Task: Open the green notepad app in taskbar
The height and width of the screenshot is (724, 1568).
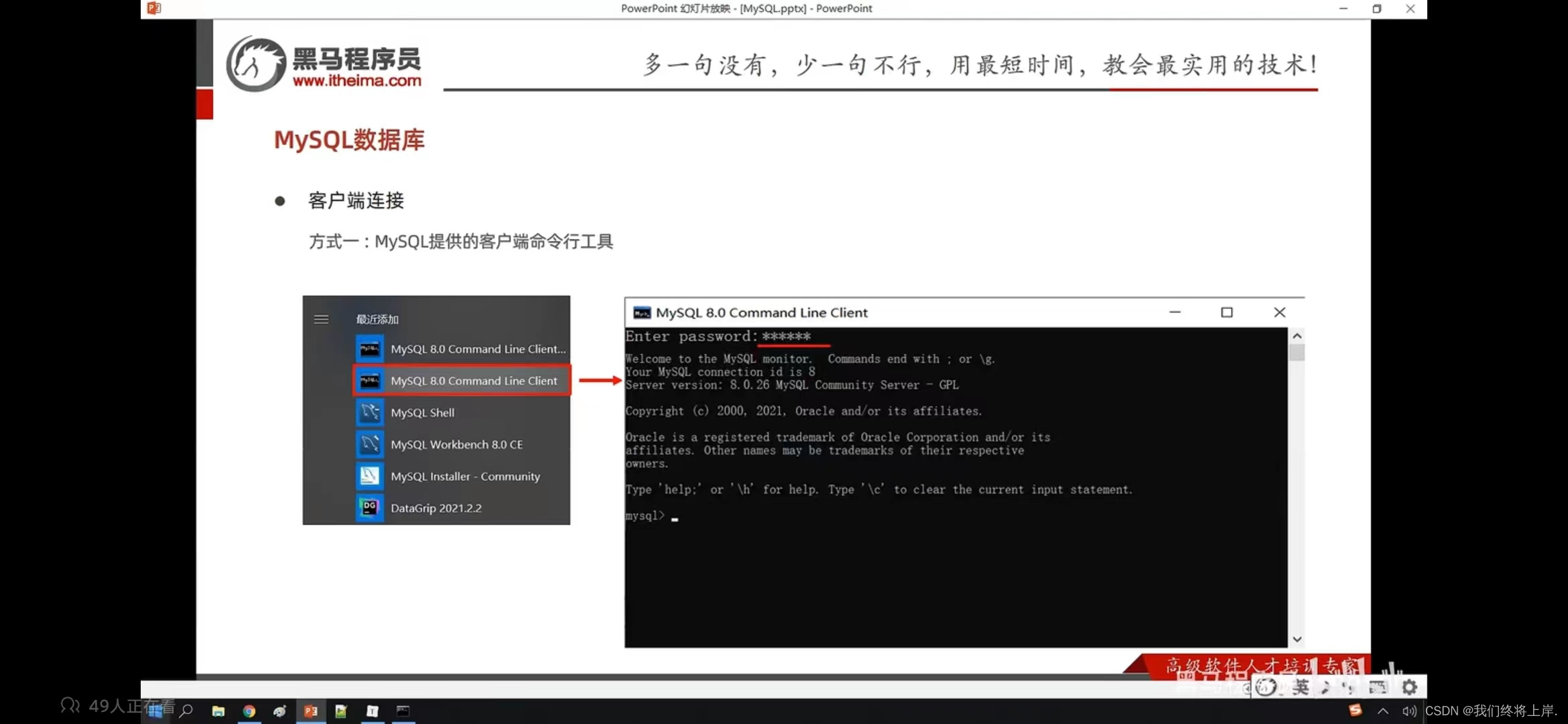Action: point(341,711)
